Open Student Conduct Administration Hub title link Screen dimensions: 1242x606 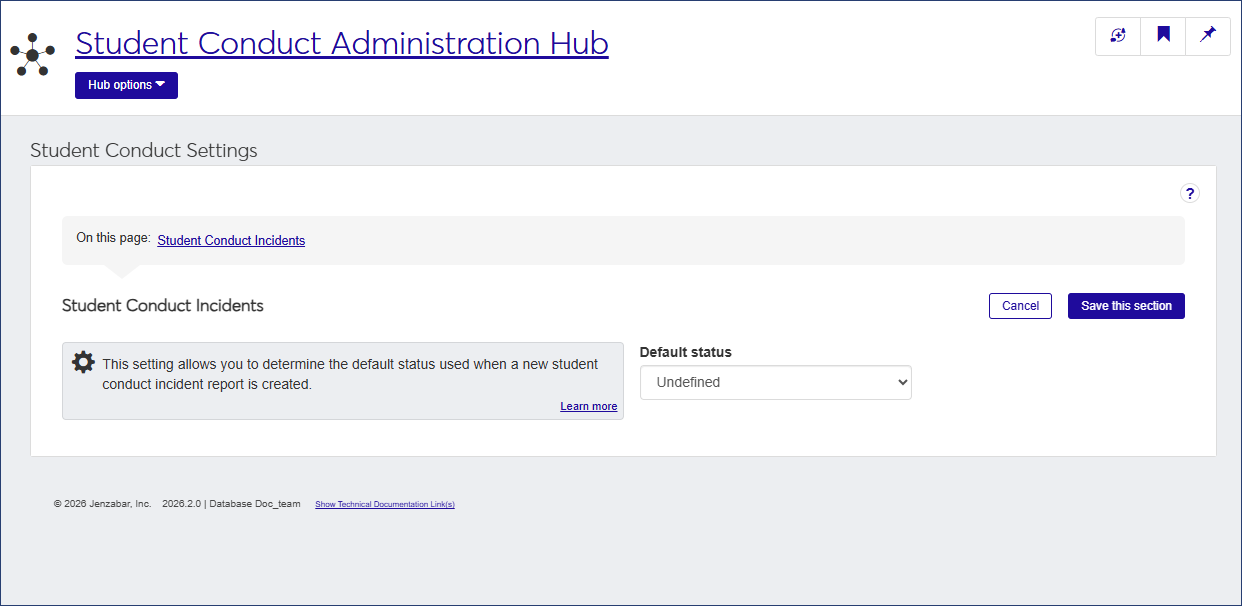(342, 43)
